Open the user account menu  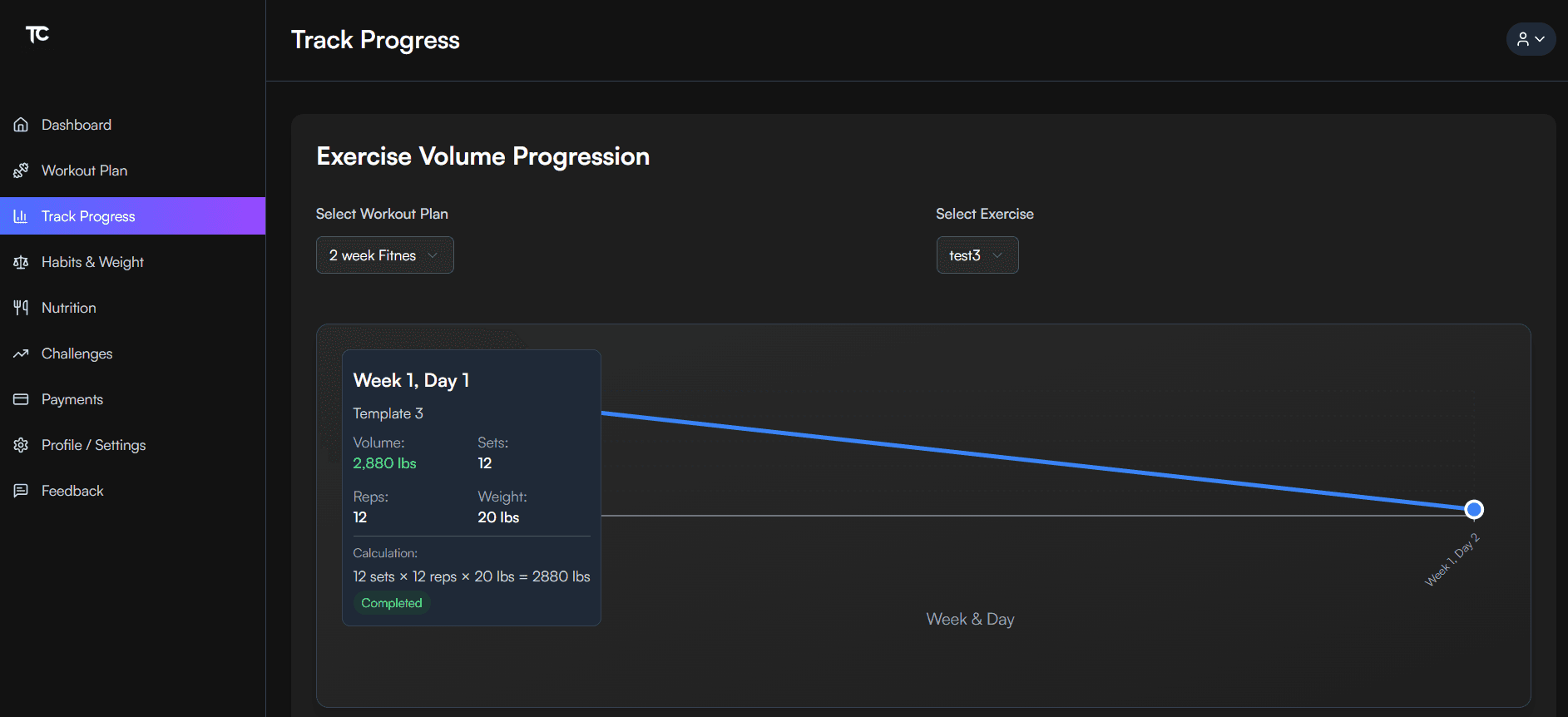point(1531,39)
